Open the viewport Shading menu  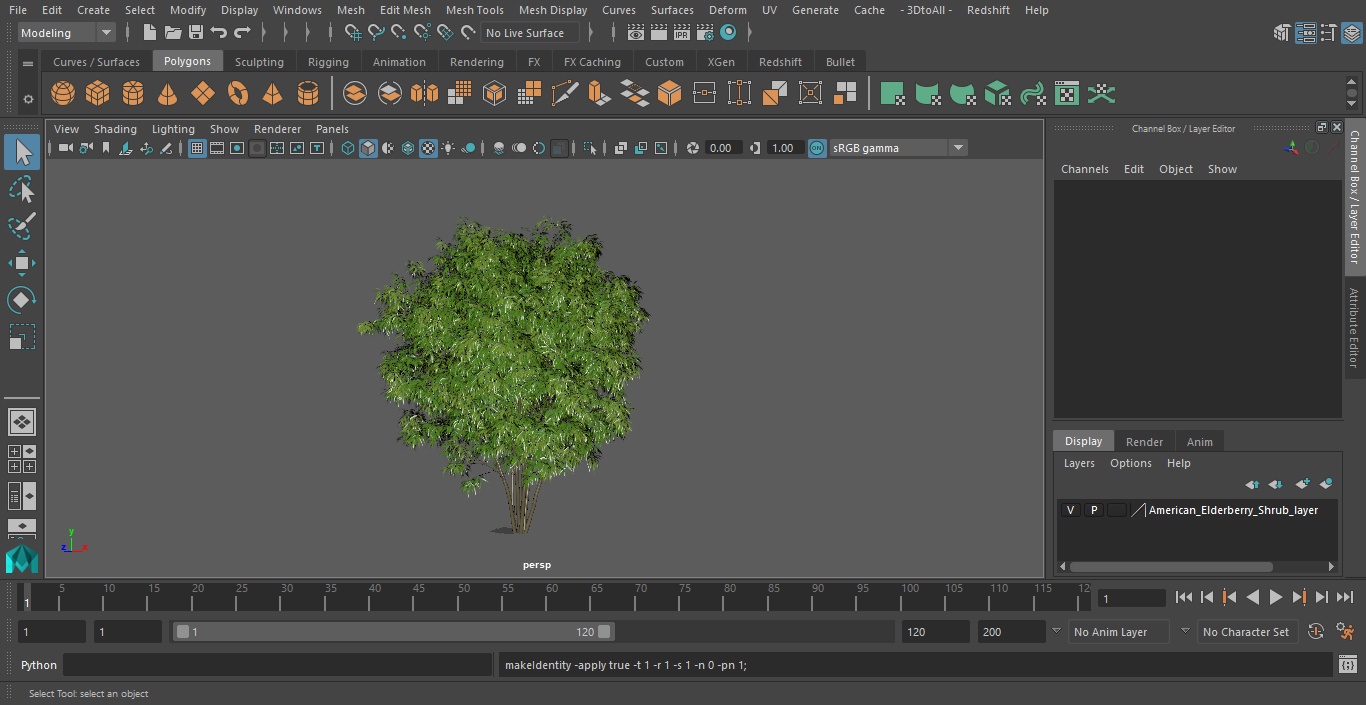(115, 129)
